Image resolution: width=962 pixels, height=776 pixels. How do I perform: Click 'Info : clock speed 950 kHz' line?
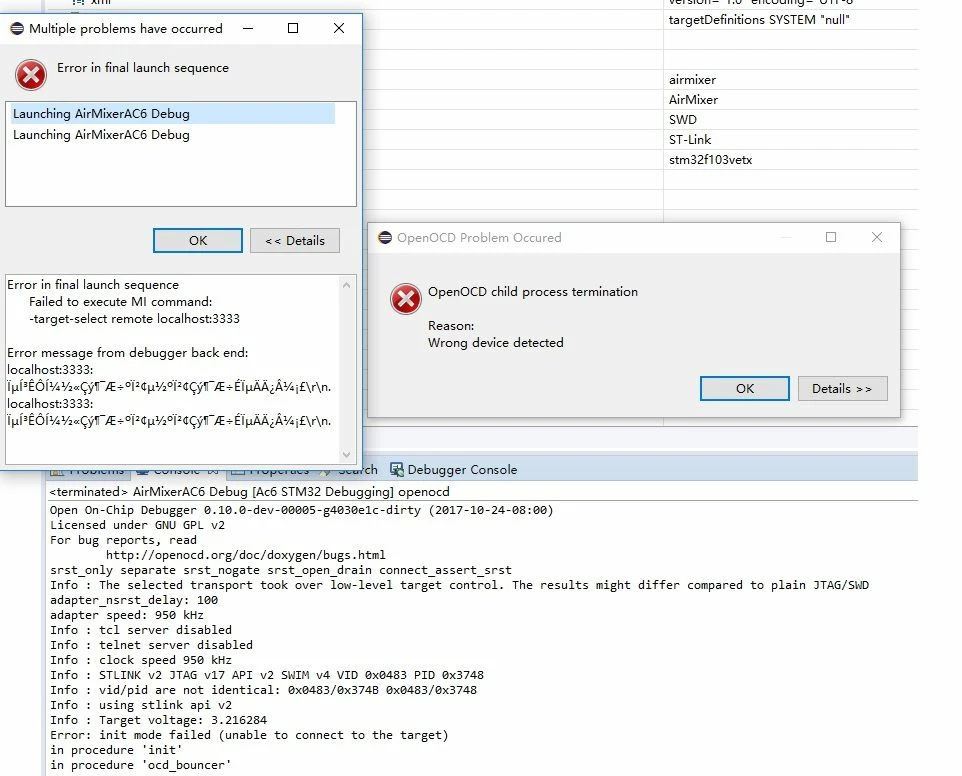coord(140,660)
